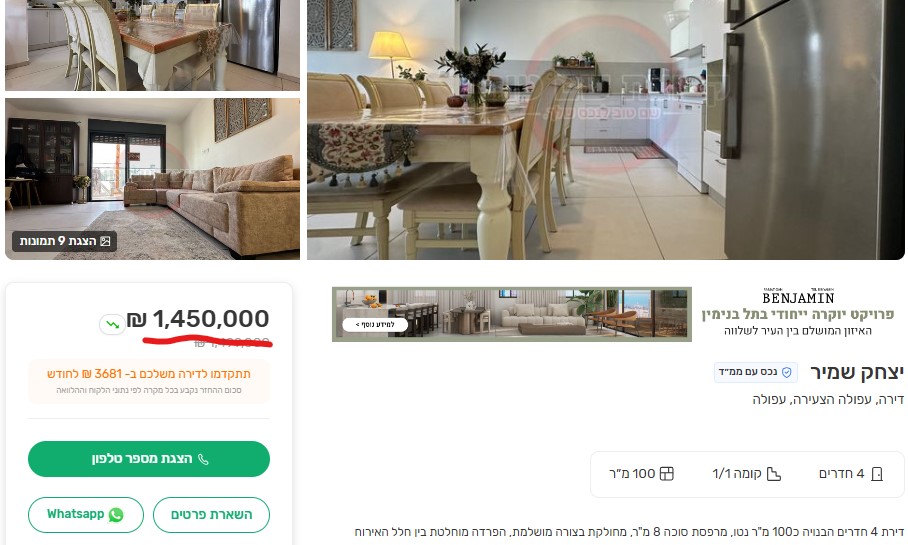The image size is (908, 545).
Task: Click the shield check icon on נכס עם ממ"ד
Action: (786, 372)
